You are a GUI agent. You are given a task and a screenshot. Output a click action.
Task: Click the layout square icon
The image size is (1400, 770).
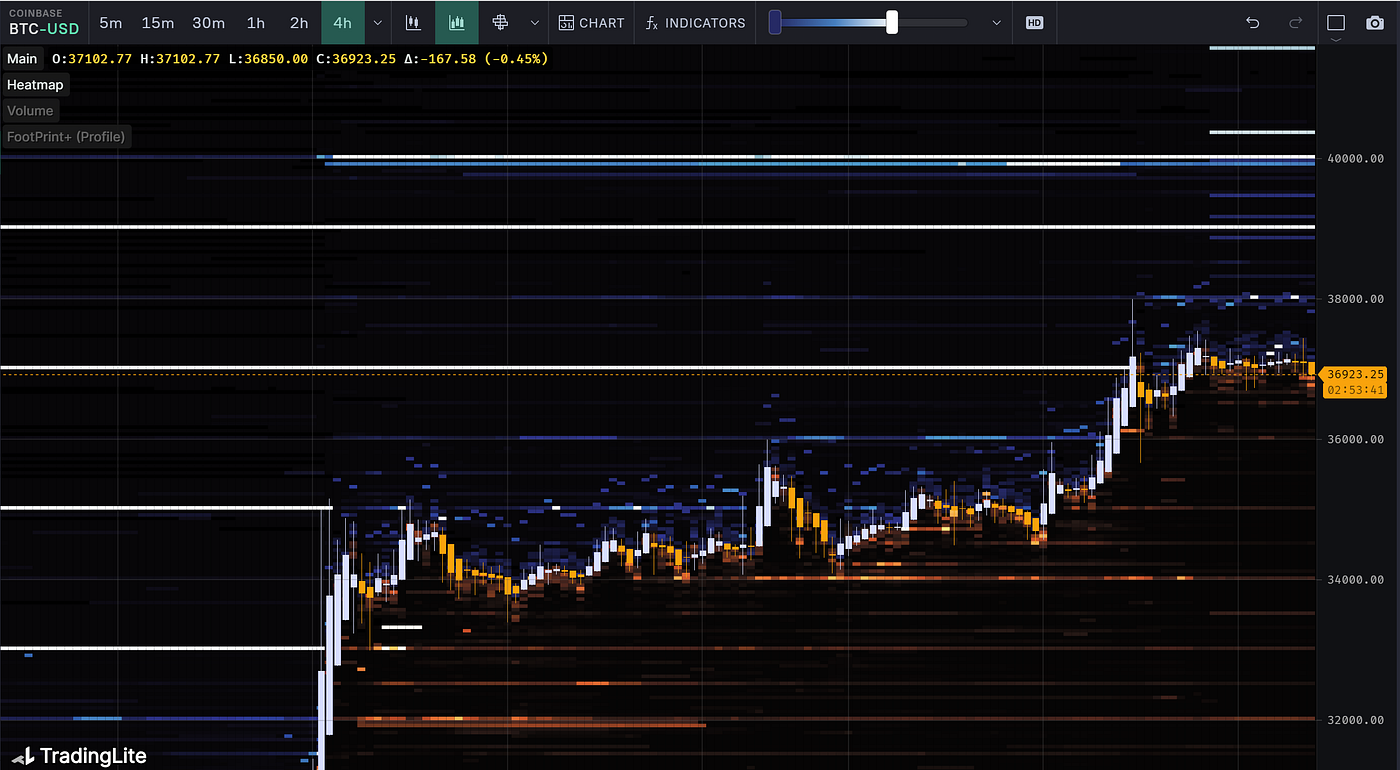1336,22
